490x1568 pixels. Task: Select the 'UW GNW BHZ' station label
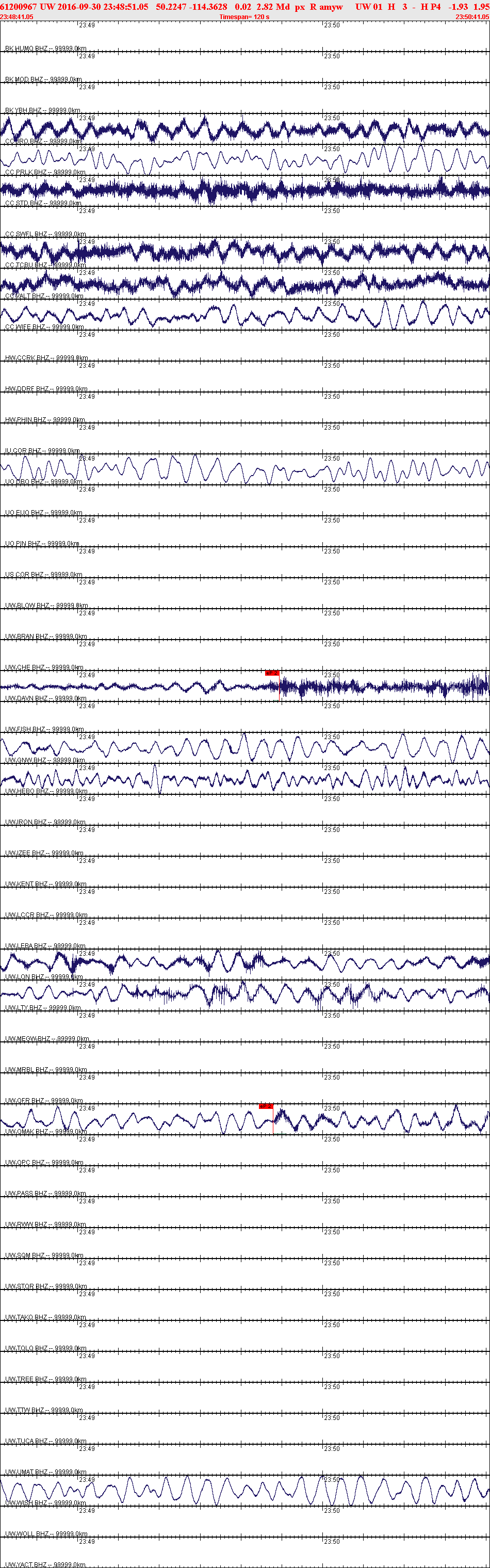(45, 760)
